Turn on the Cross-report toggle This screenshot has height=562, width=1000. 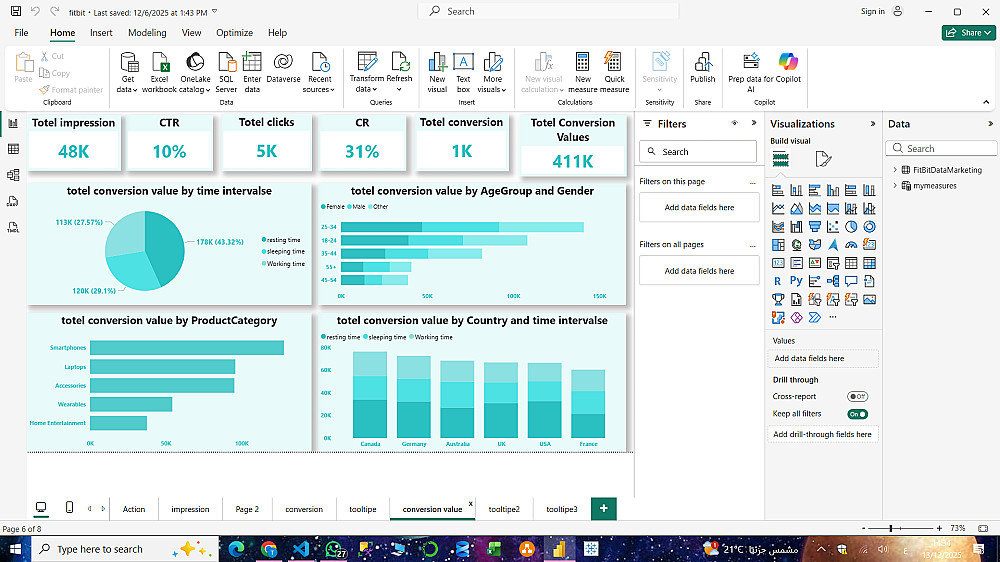(857, 397)
